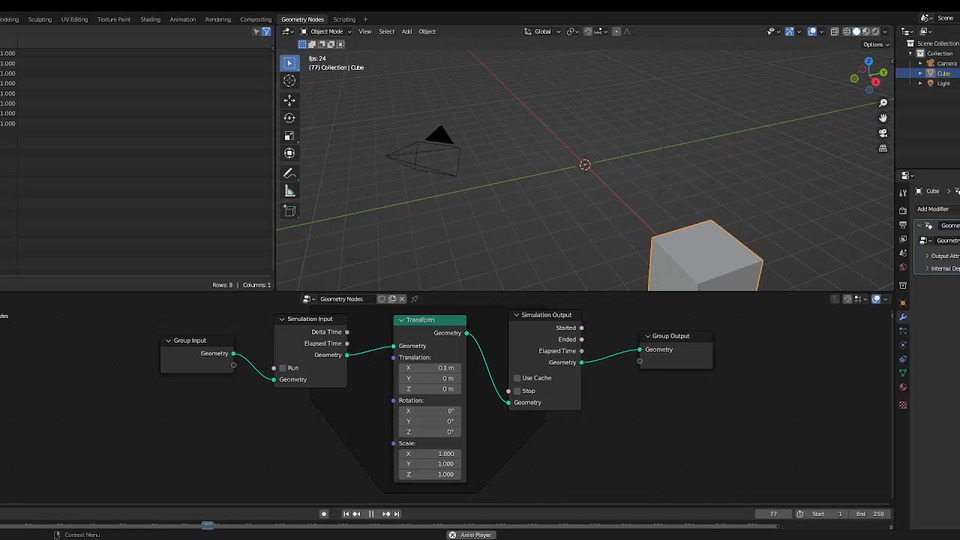
Task: Jump to the start frame
Action: [x=346, y=514]
